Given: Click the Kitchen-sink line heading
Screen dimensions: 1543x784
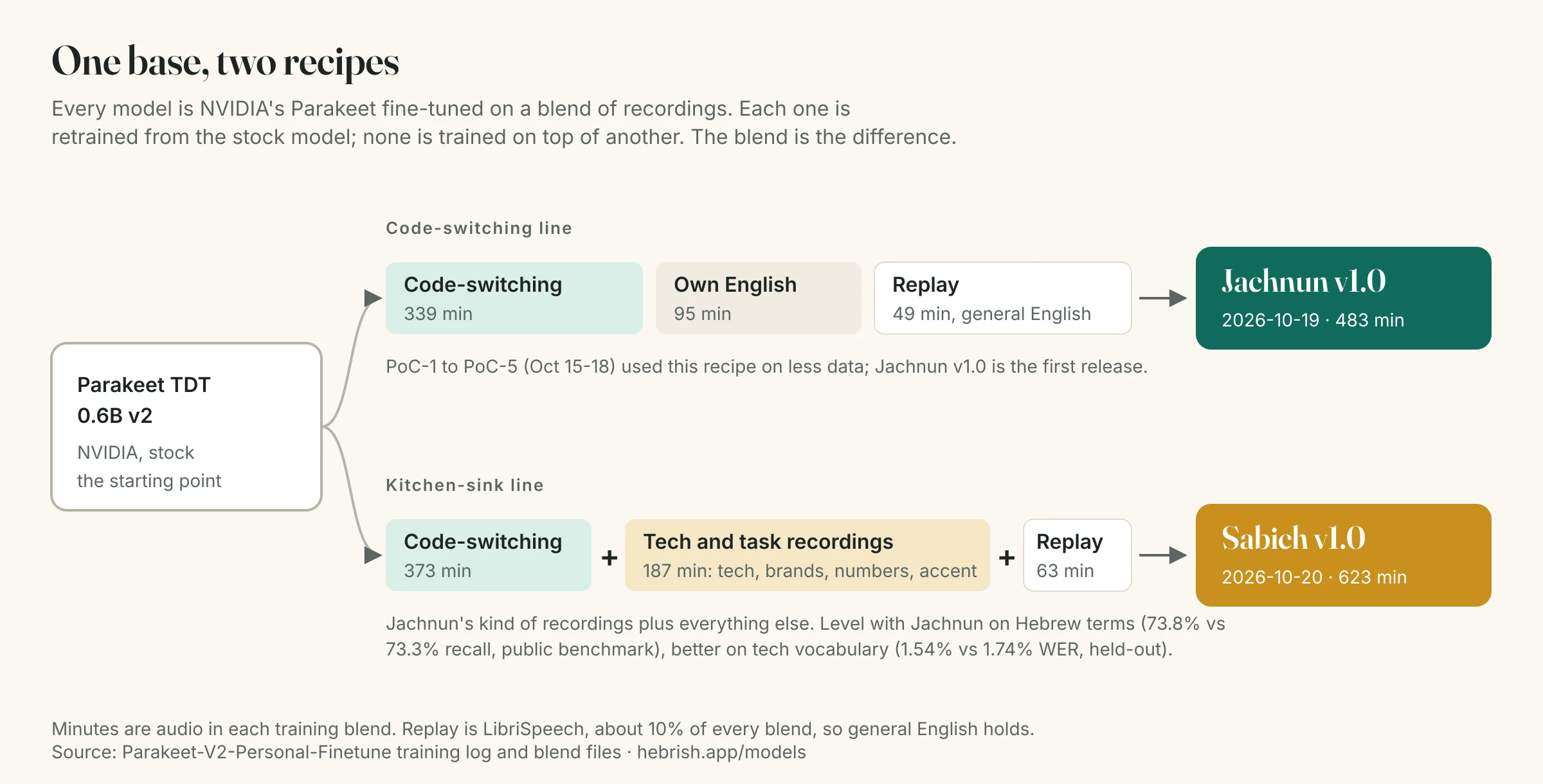Looking at the screenshot, I should pos(465,485).
